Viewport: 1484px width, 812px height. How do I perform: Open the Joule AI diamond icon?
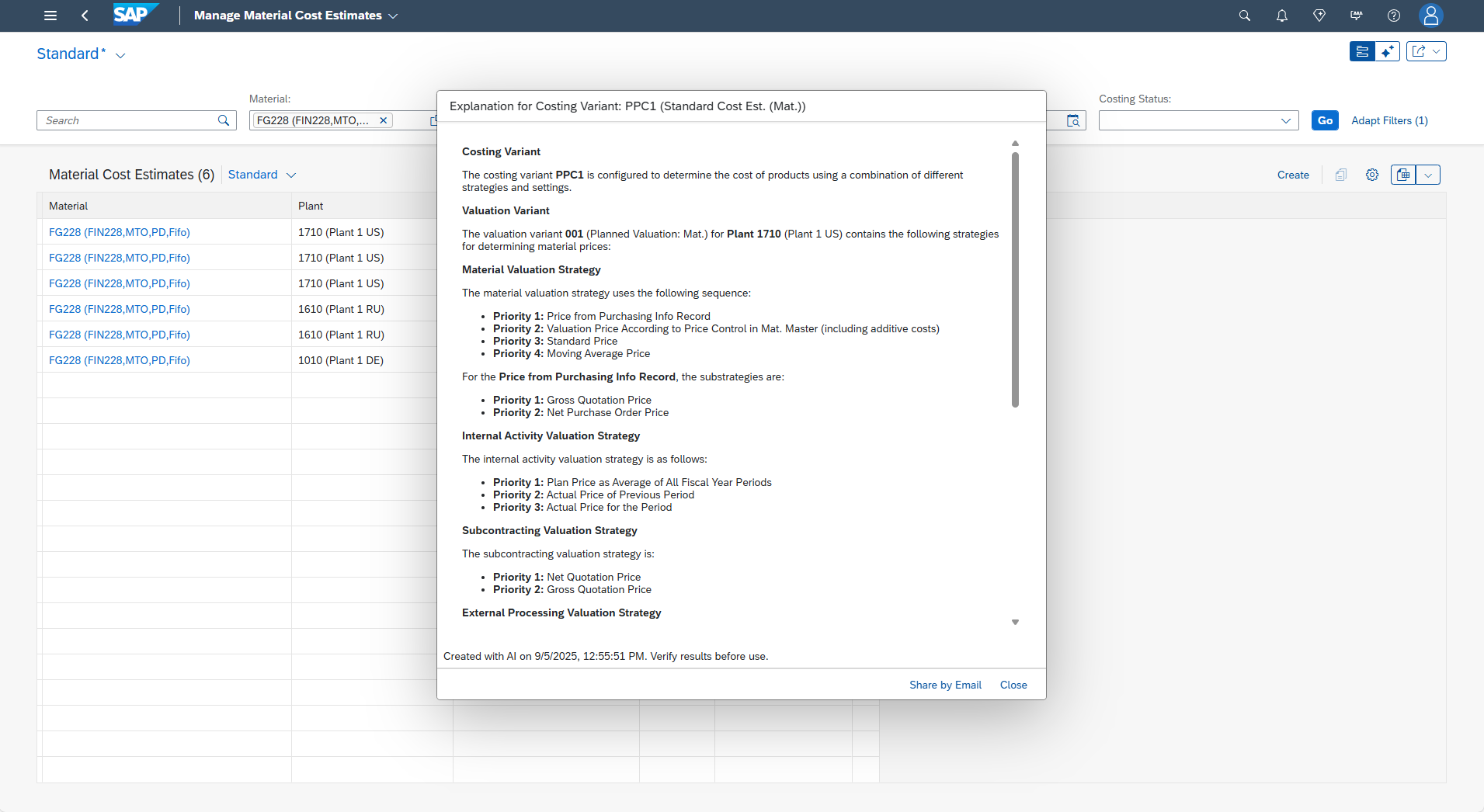click(1319, 16)
